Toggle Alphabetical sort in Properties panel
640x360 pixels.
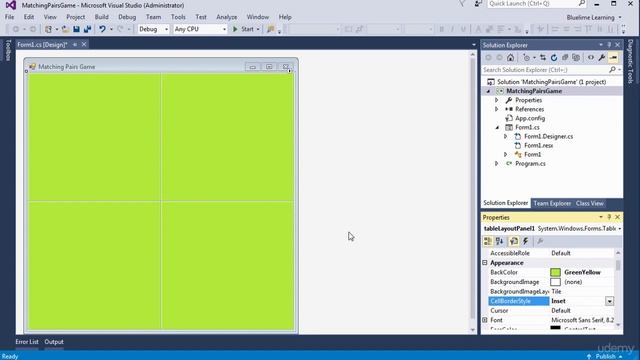point(499,241)
